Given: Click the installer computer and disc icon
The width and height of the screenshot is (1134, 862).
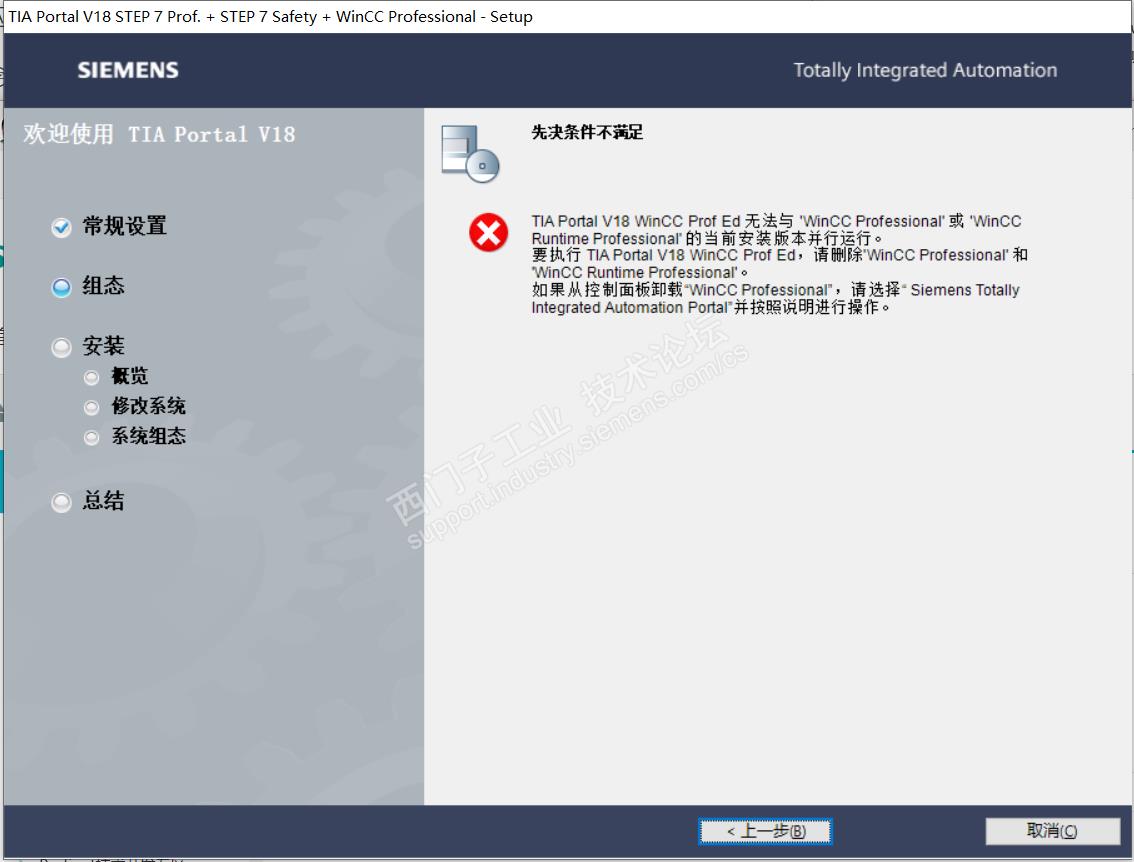Looking at the screenshot, I should point(470,154).
